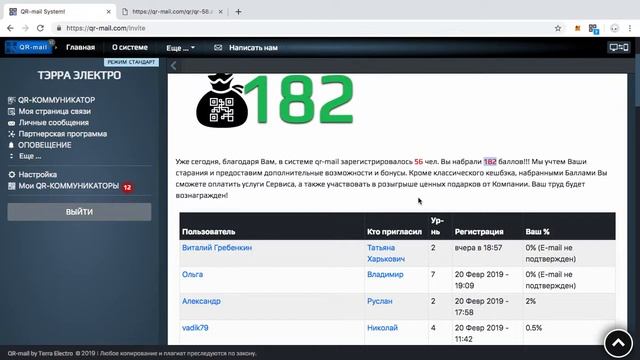The width and height of the screenshot is (640, 360).
Task: Click the scroll-to-top arrow button
Action: (618, 343)
